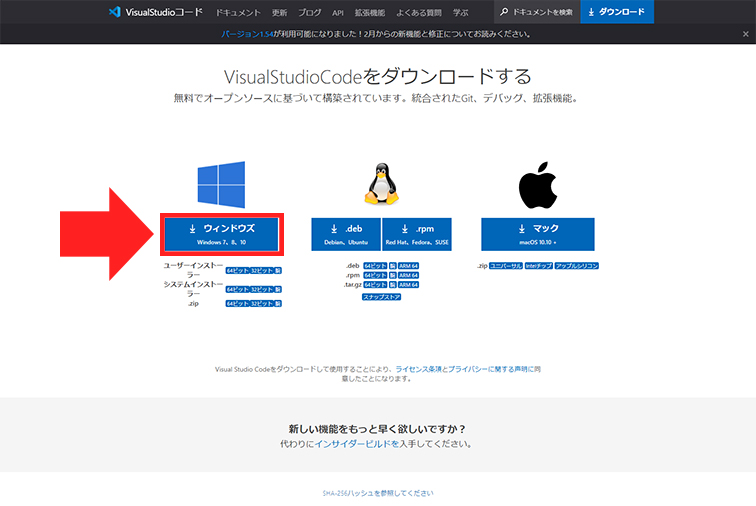The image size is (756, 506).
Task: Open the 拡張機能 navigation item
Action: point(370,13)
